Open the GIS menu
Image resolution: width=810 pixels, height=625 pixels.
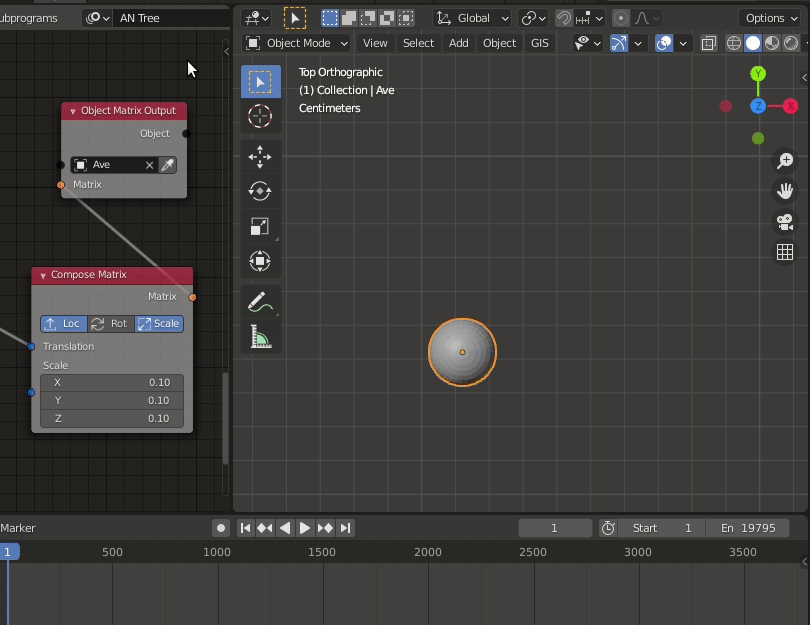click(540, 43)
